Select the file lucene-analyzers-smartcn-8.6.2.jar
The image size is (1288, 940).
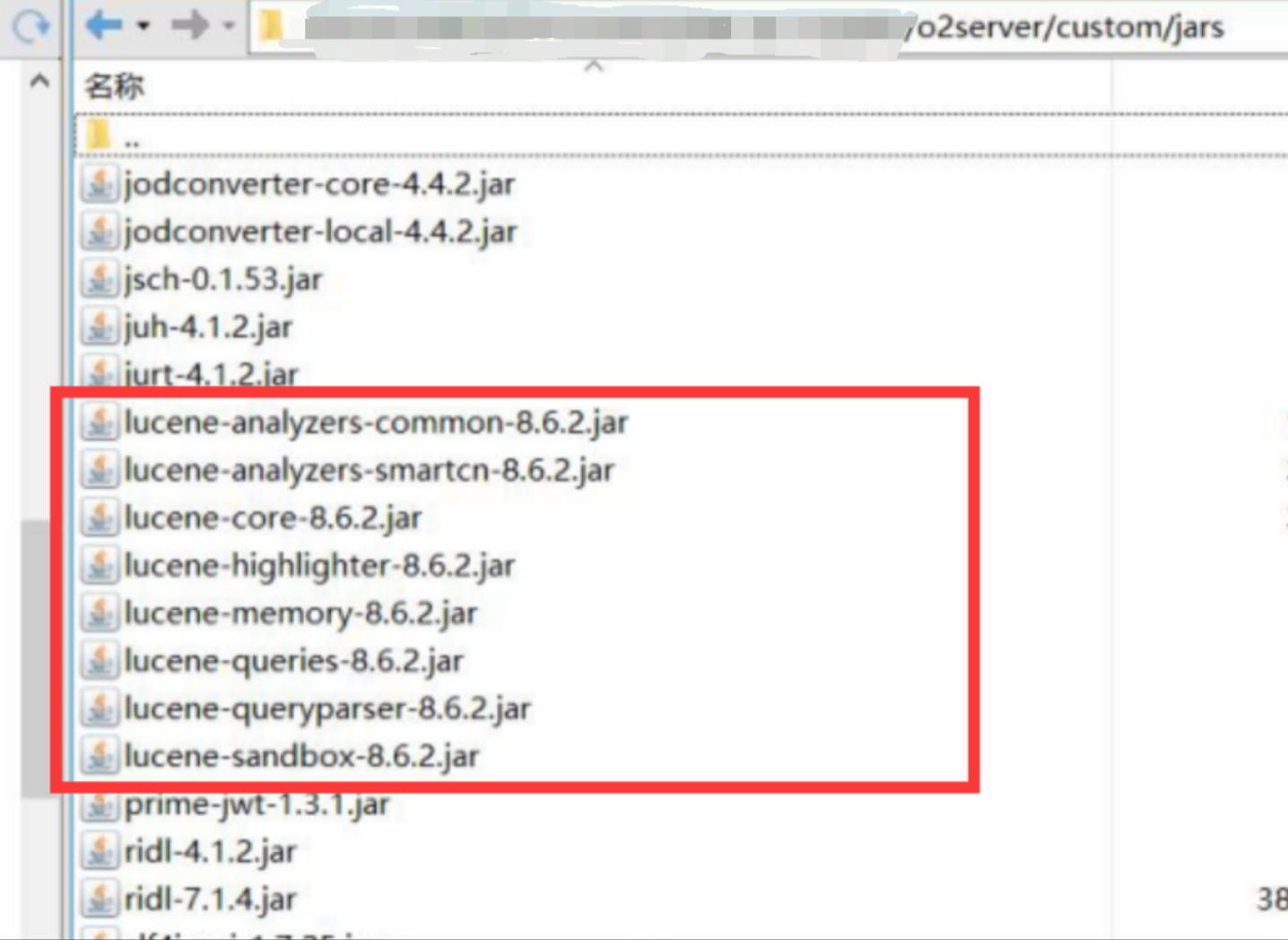click(370, 470)
